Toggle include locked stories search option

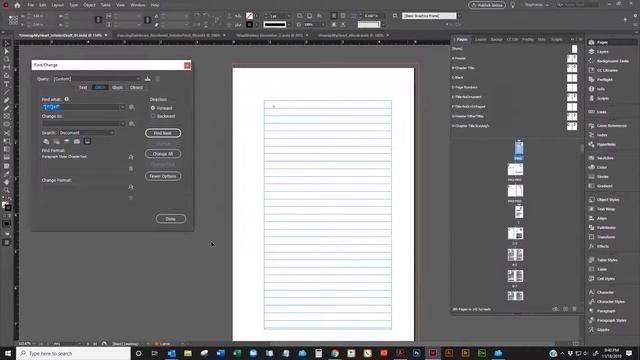pos(56,142)
